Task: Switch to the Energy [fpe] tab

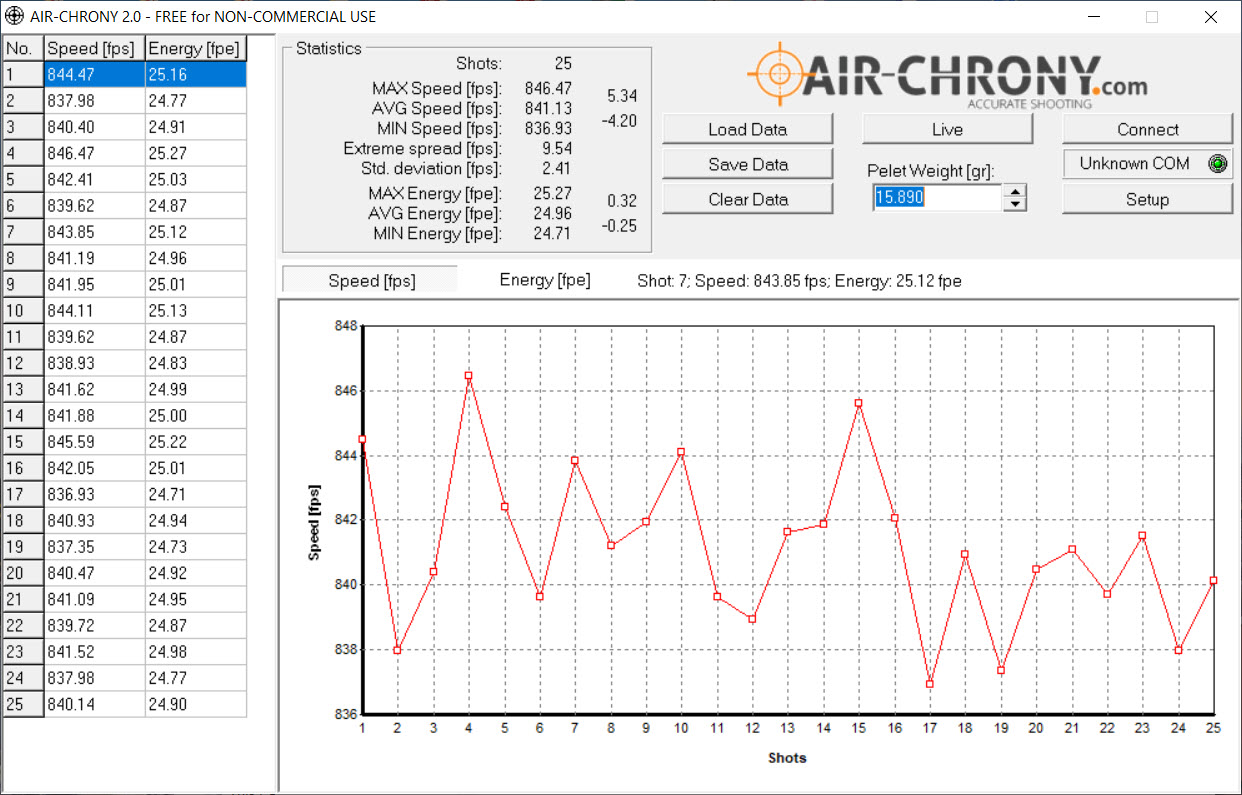Action: (545, 280)
